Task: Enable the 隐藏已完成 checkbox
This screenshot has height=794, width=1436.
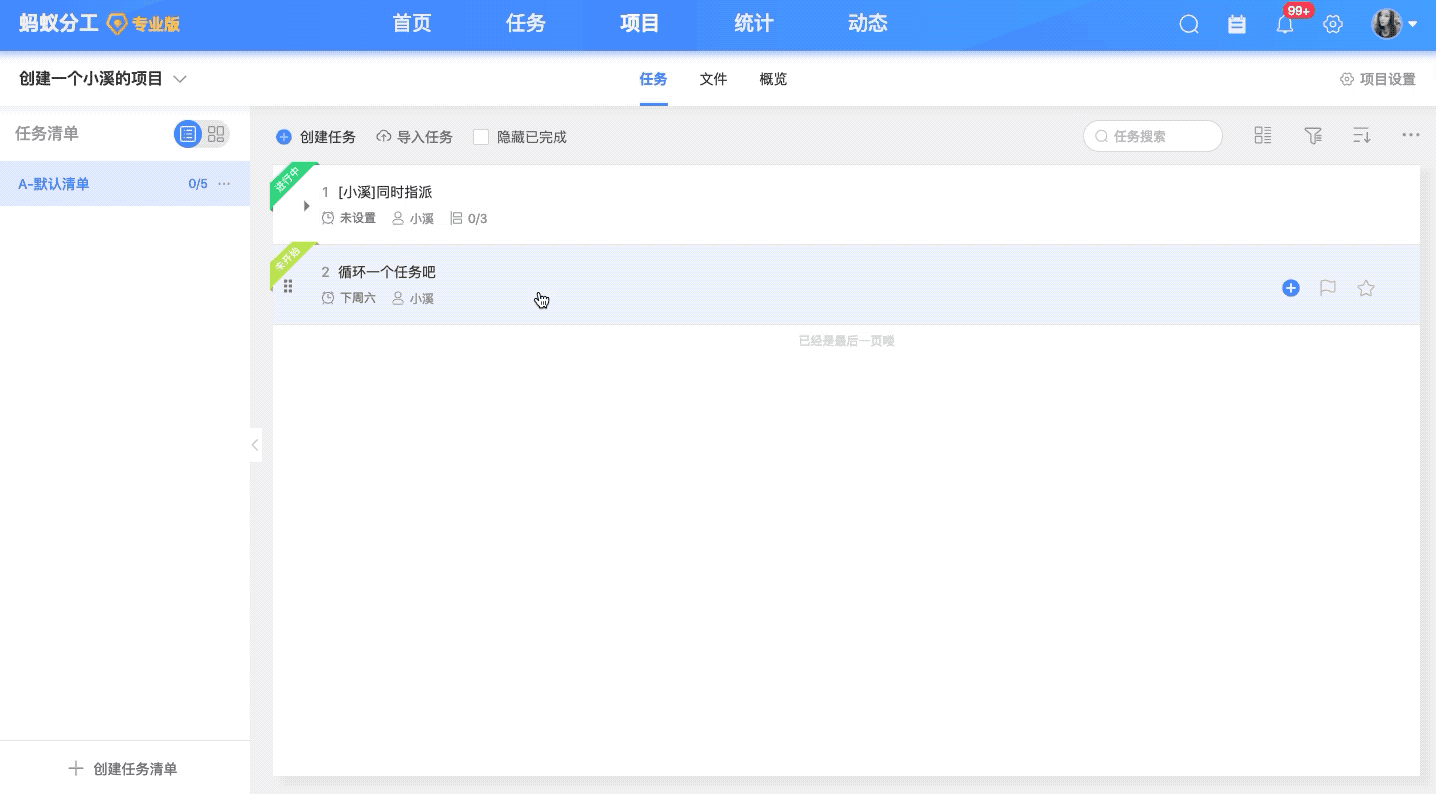Action: 481,137
